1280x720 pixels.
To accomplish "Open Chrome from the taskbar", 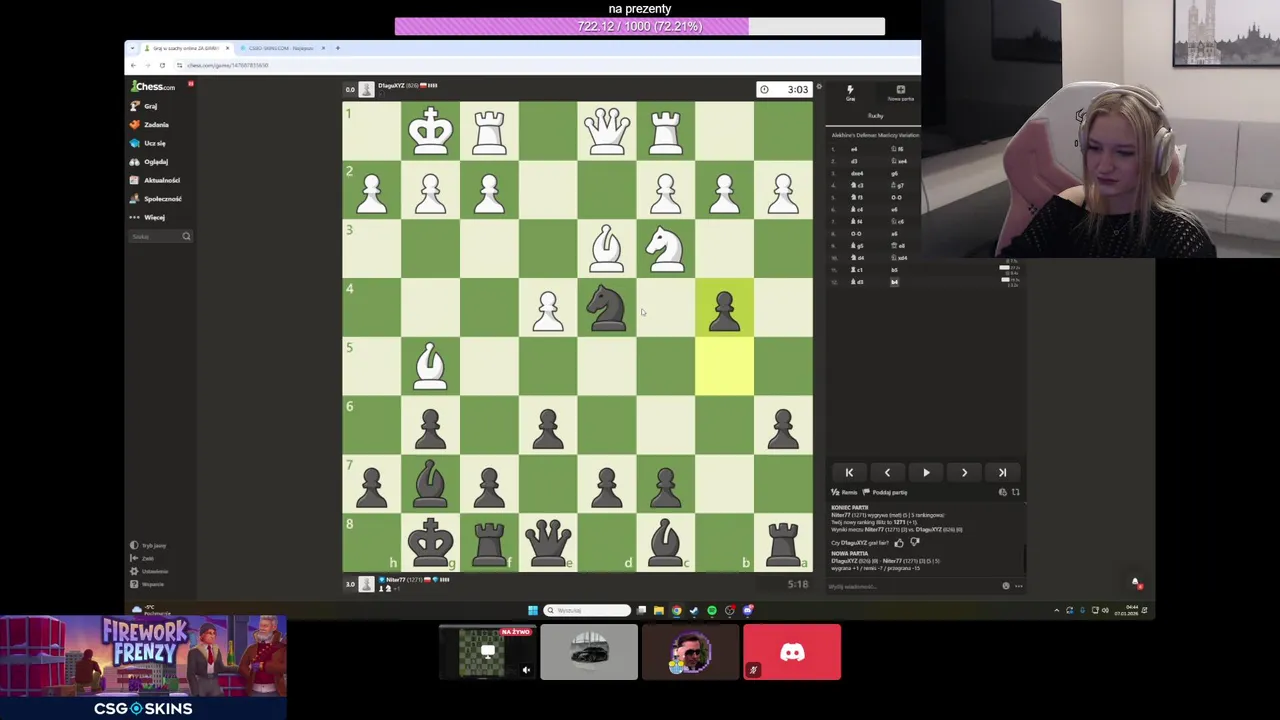I will point(676,610).
